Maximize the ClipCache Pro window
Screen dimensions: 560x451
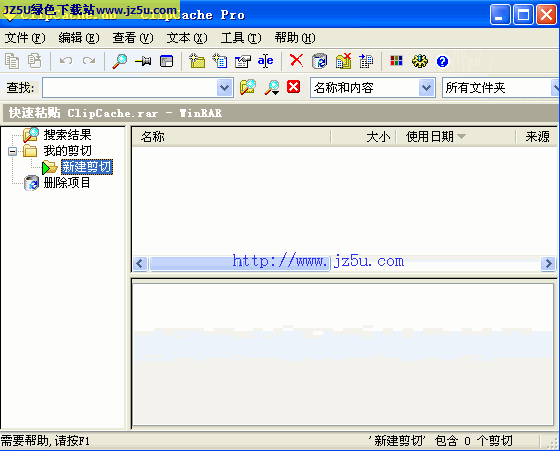tap(524, 15)
